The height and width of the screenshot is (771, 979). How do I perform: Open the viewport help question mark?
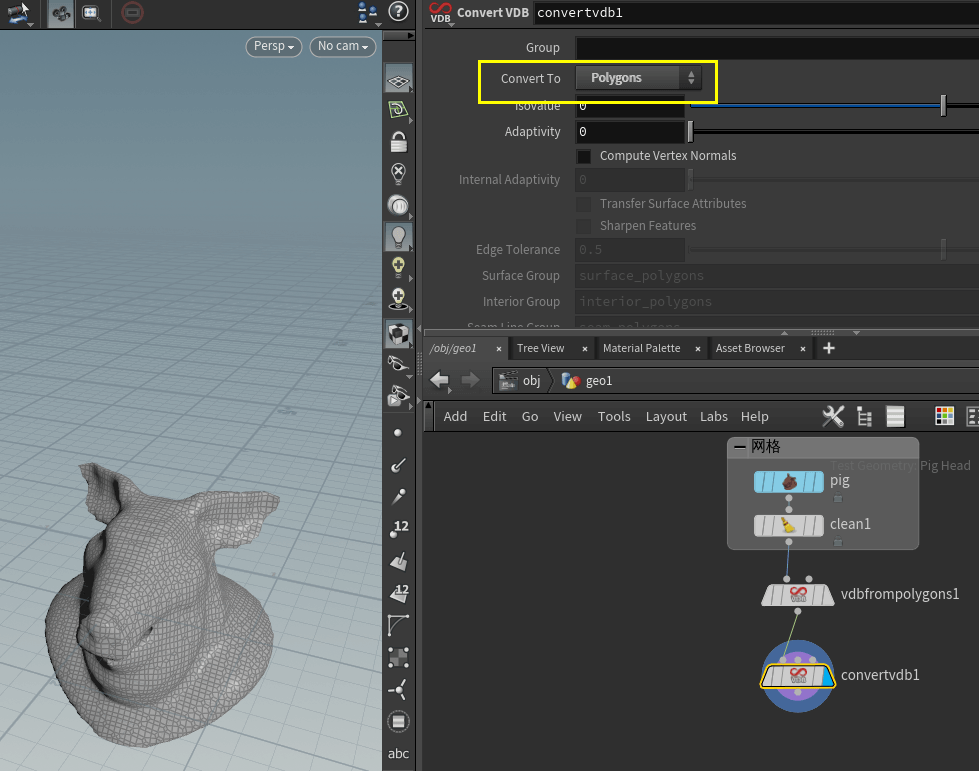tap(398, 12)
